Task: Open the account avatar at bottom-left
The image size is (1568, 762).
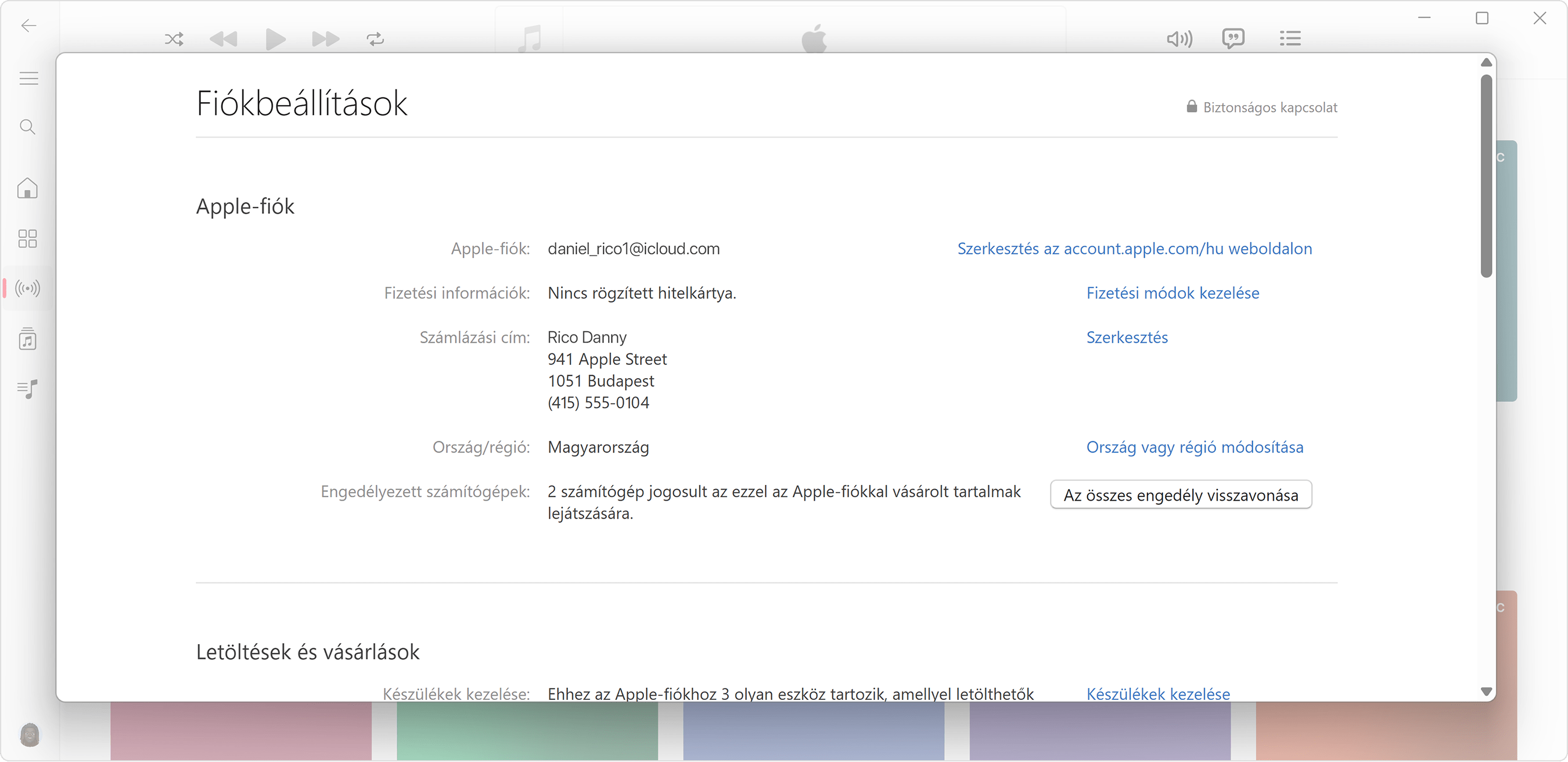Action: tap(29, 735)
